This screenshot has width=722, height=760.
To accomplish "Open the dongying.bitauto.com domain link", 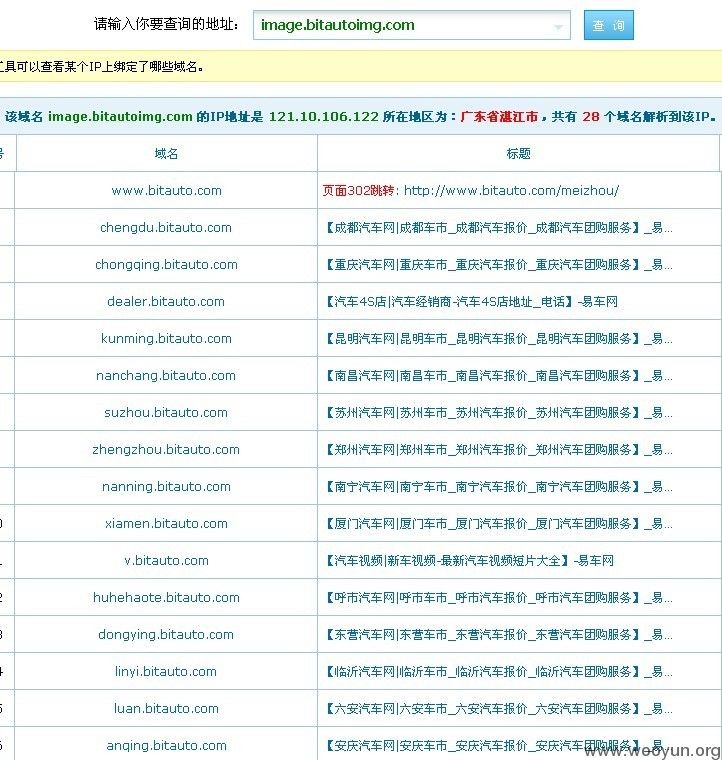I will pos(166,634).
